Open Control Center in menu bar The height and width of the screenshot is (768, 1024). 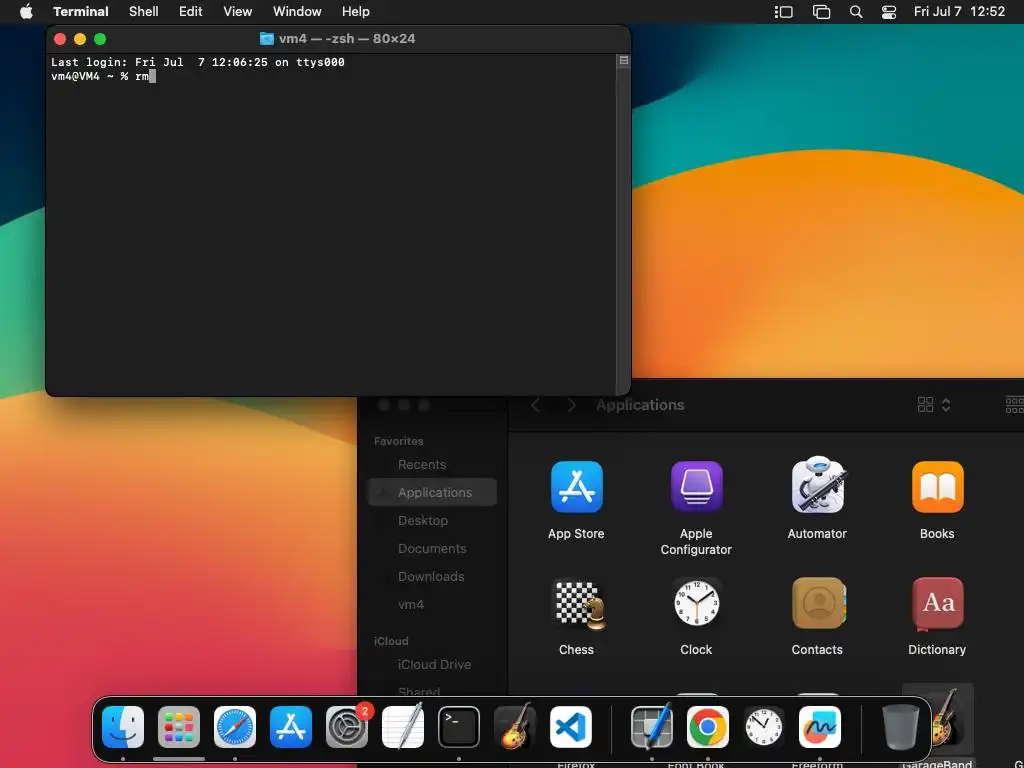pyautogui.click(x=889, y=12)
